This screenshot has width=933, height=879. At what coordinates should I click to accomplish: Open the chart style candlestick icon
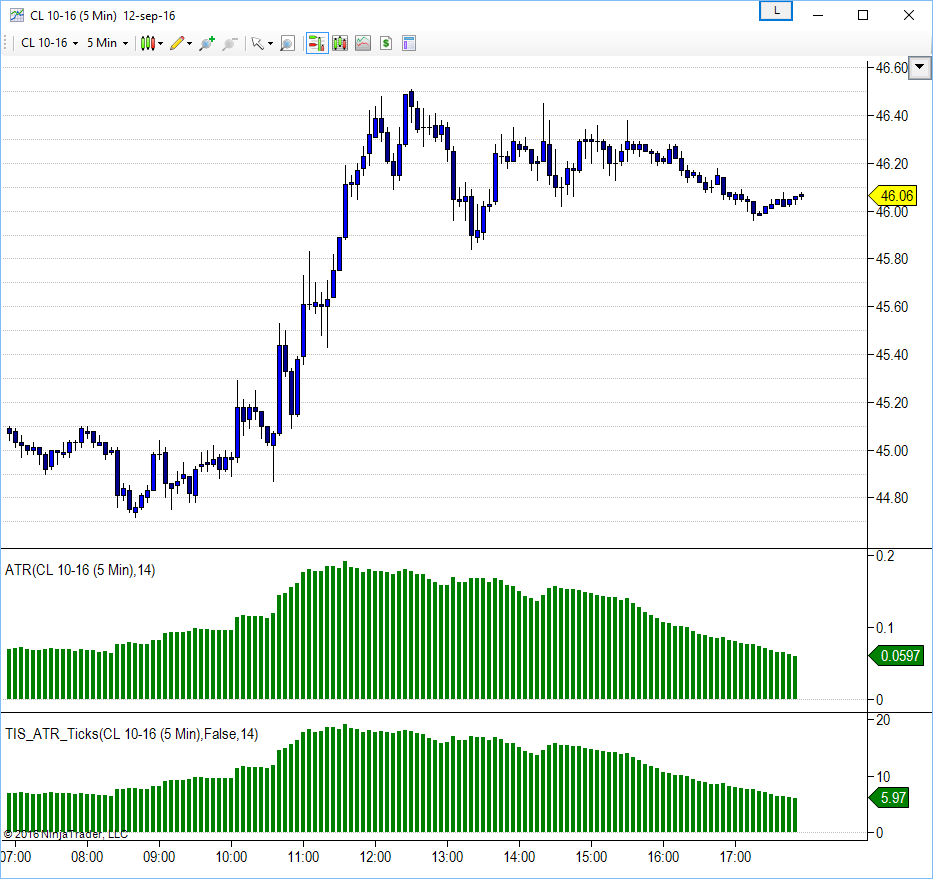point(149,43)
